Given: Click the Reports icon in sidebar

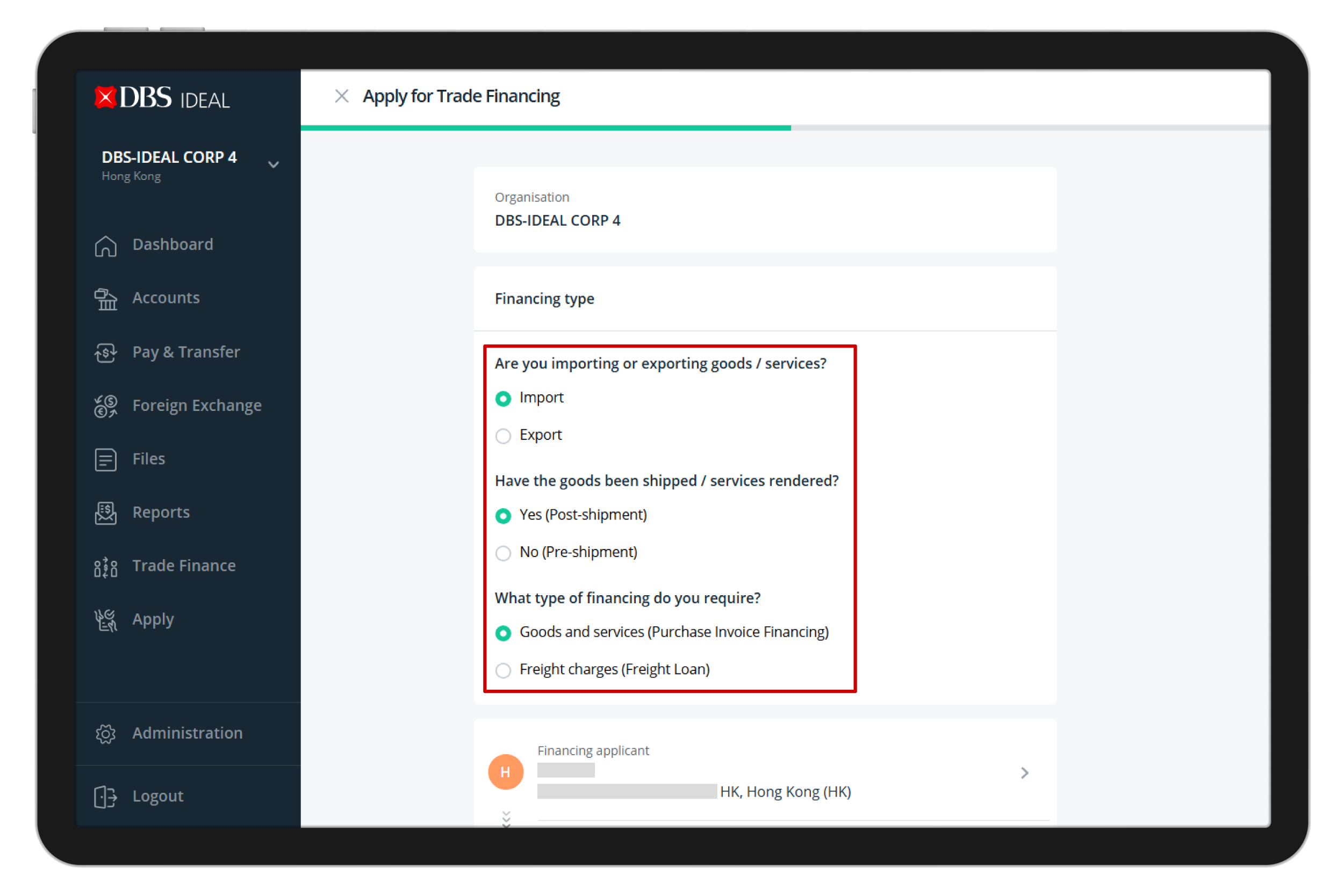Looking at the screenshot, I should (x=106, y=513).
